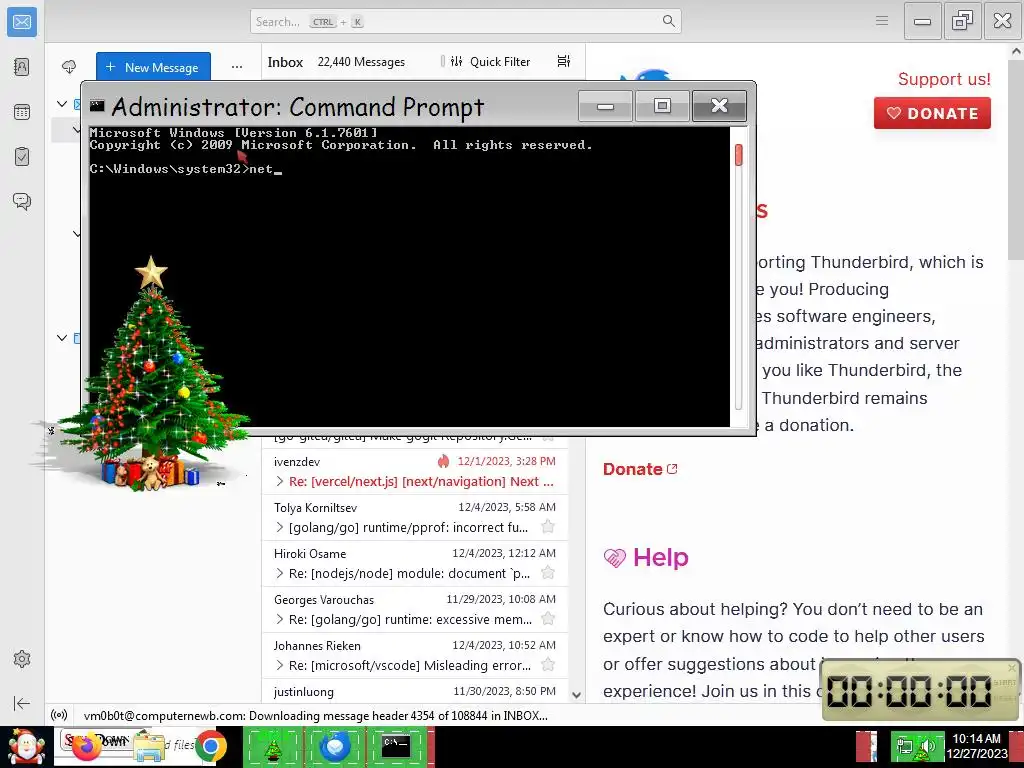Switch to Thunderbird in taskbar
1024x768 pixels.
tap(335, 747)
